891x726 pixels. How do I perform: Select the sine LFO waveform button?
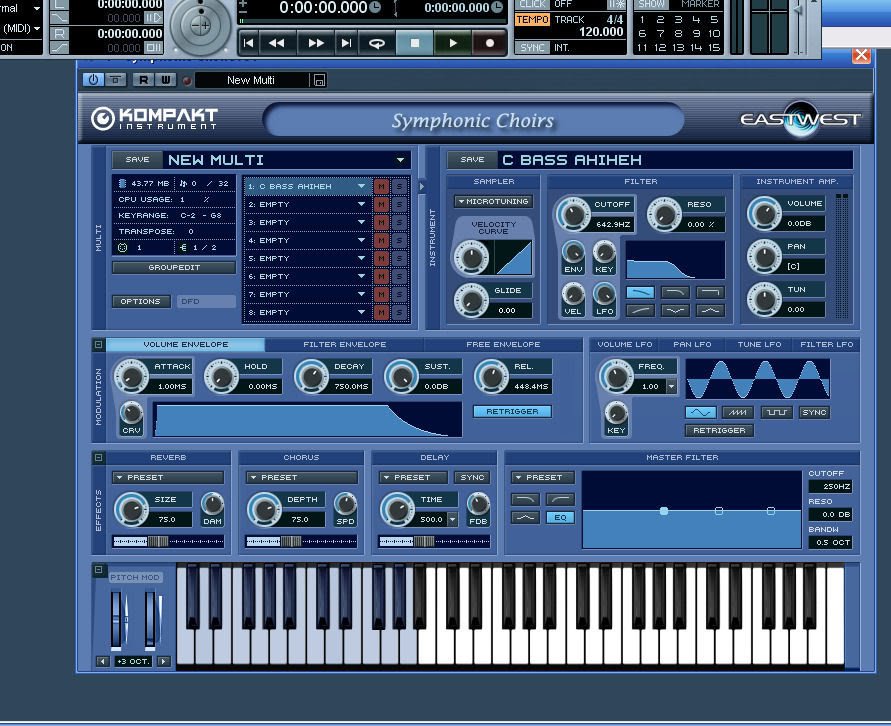(x=701, y=412)
